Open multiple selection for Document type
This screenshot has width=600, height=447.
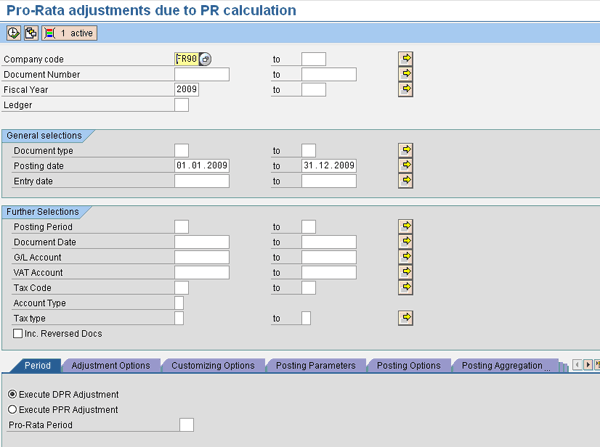406,150
